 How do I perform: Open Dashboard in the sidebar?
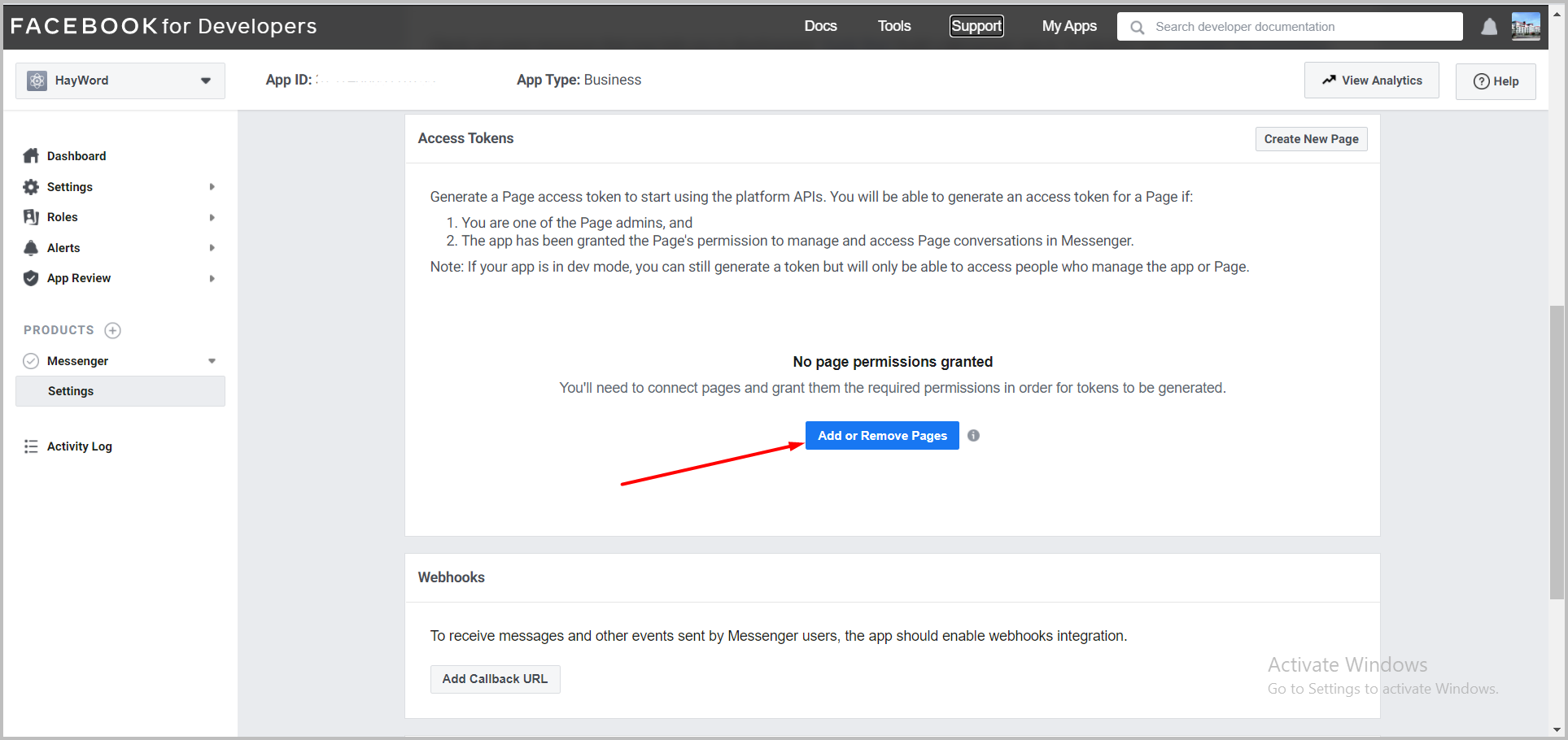pos(76,156)
